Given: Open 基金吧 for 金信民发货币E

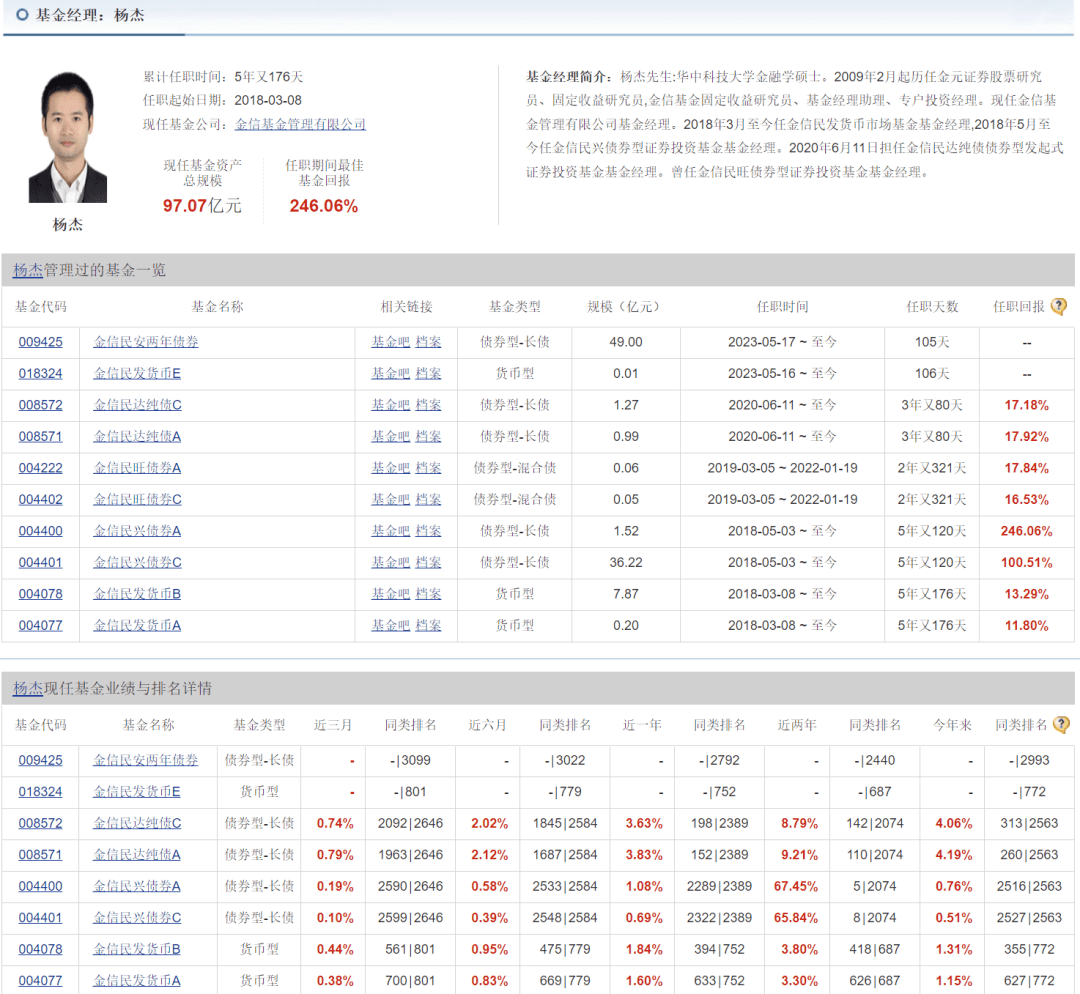Looking at the screenshot, I should [x=391, y=373].
